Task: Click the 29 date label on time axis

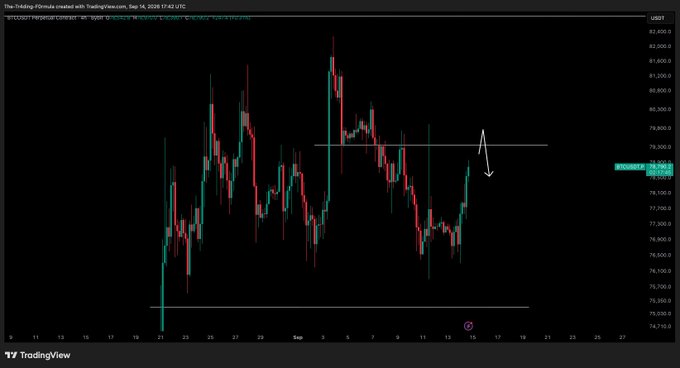Action: pyautogui.click(x=260, y=337)
